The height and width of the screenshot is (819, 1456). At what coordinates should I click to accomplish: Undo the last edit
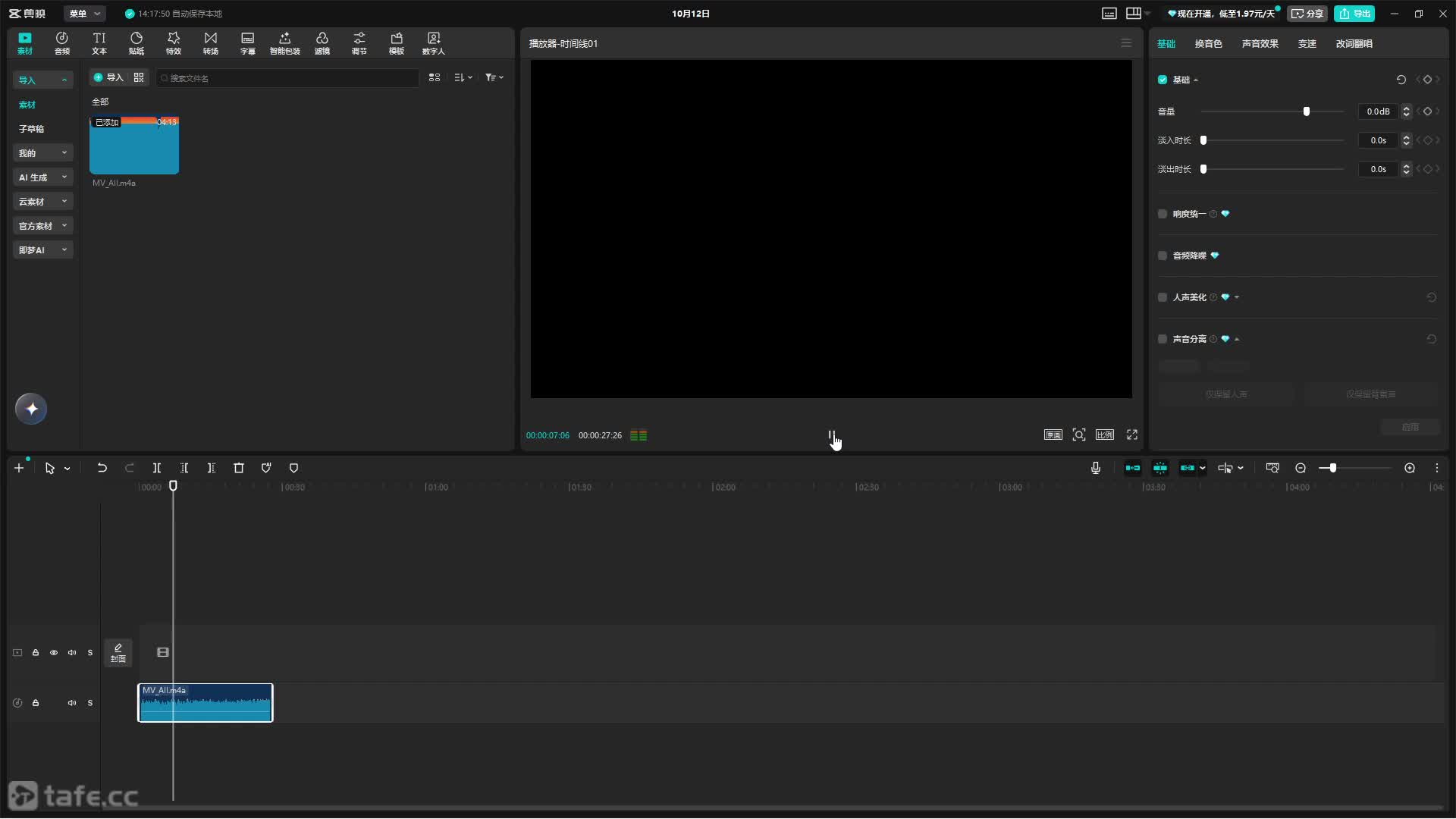pyautogui.click(x=102, y=469)
